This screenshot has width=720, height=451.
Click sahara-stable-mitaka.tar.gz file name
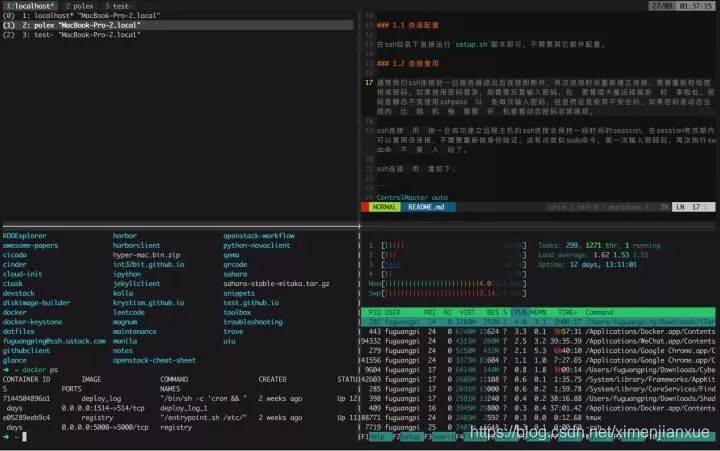click(x=276, y=284)
